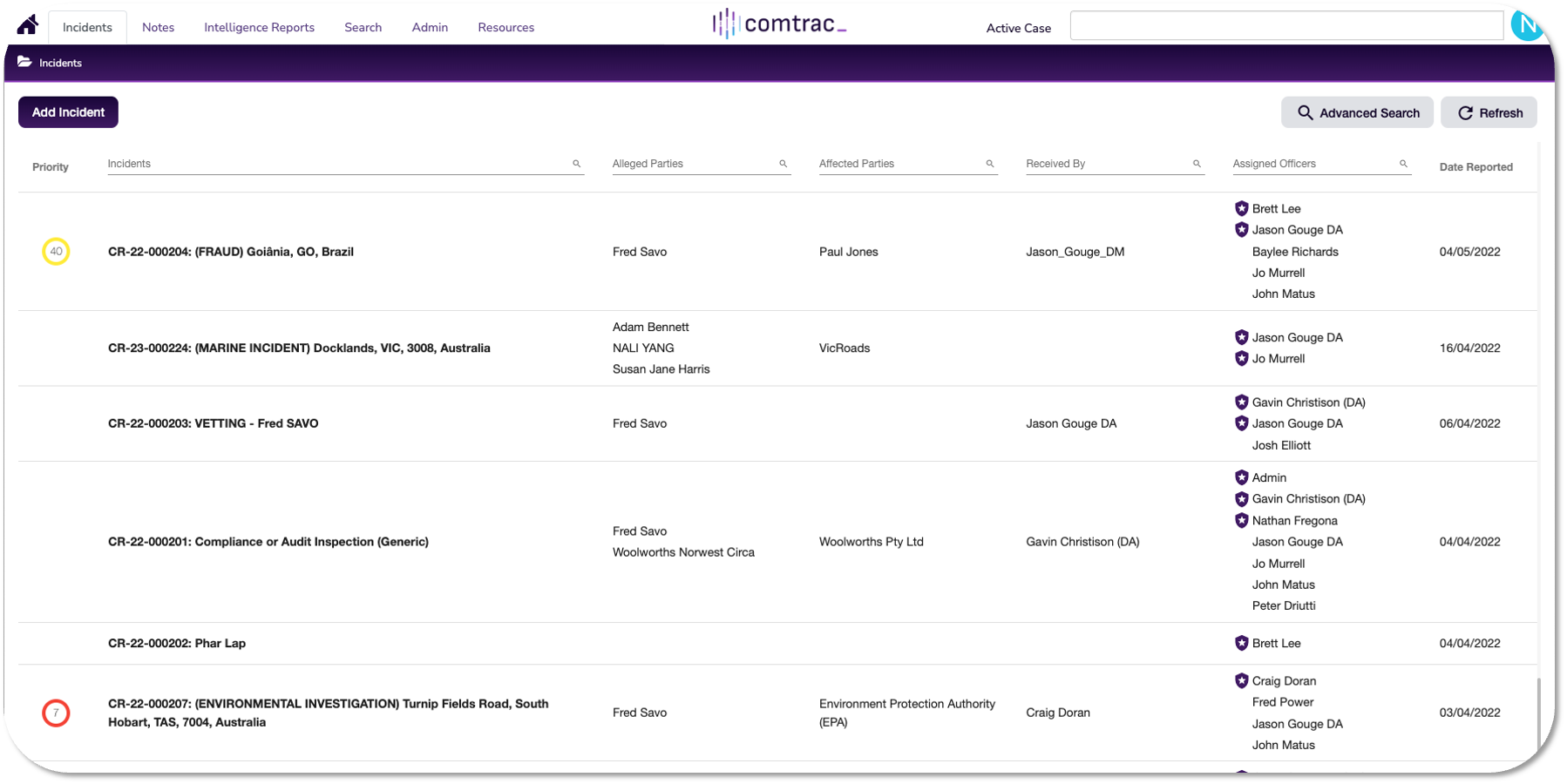Open the Notes tab

coord(158,27)
